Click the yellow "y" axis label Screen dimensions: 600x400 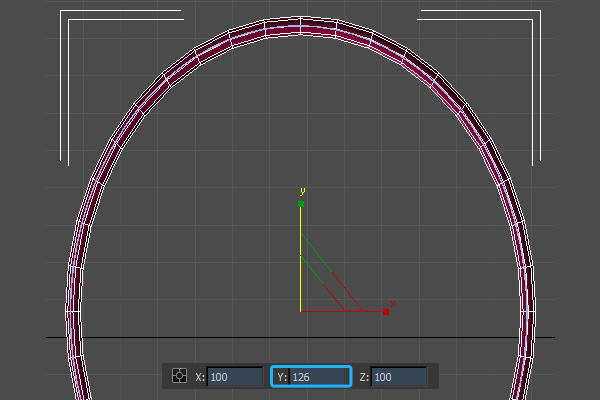point(301,190)
